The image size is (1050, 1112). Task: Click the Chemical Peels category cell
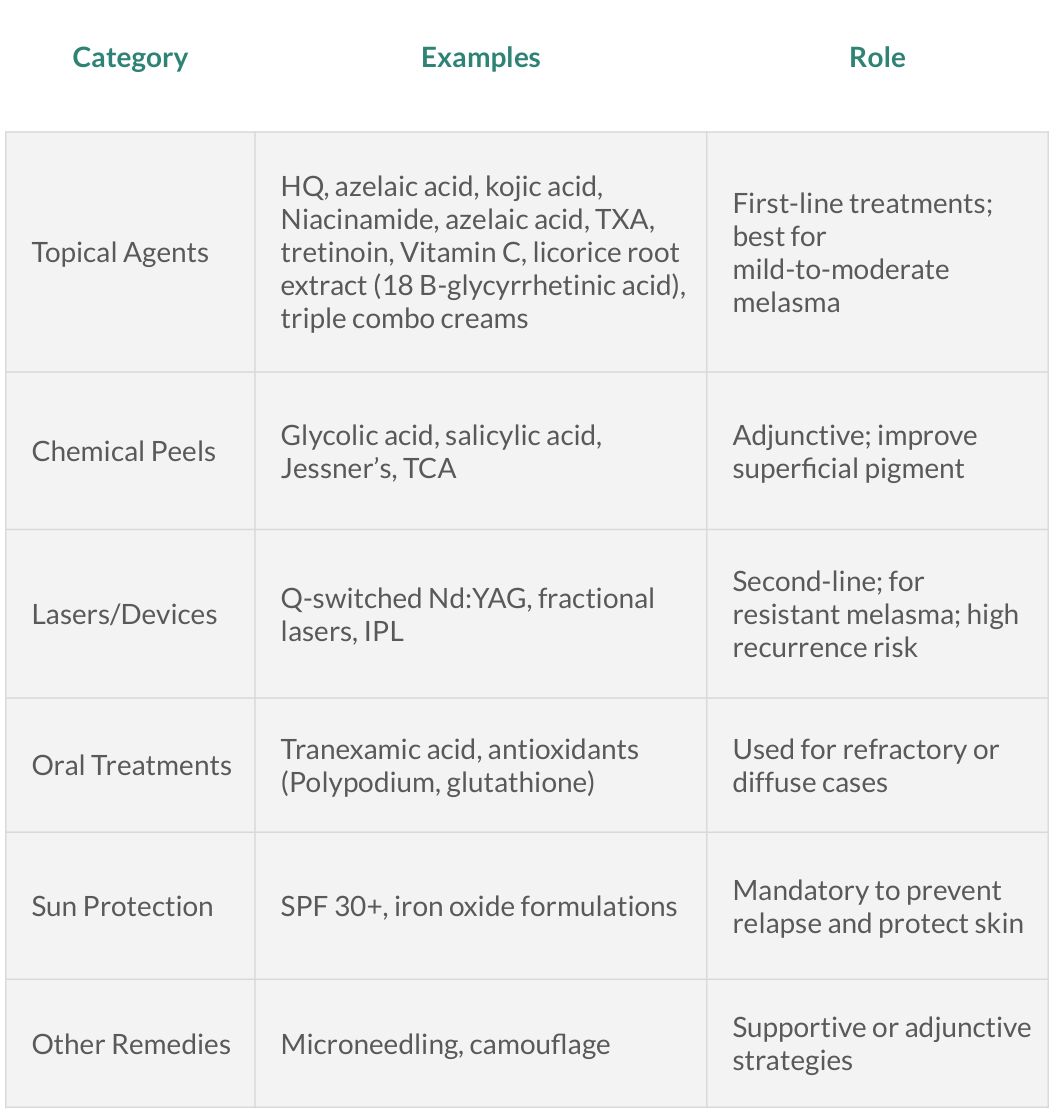point(124,452)
